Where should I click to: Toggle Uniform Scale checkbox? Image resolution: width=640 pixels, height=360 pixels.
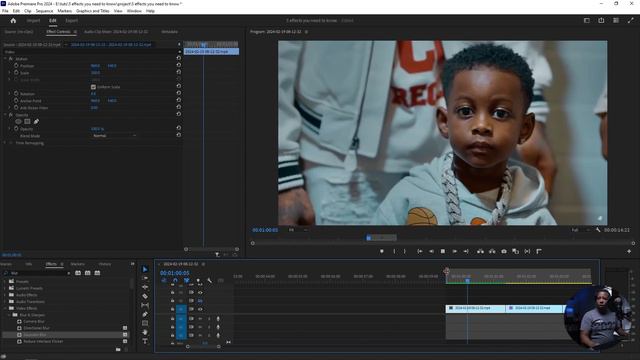tap(93, 87)
